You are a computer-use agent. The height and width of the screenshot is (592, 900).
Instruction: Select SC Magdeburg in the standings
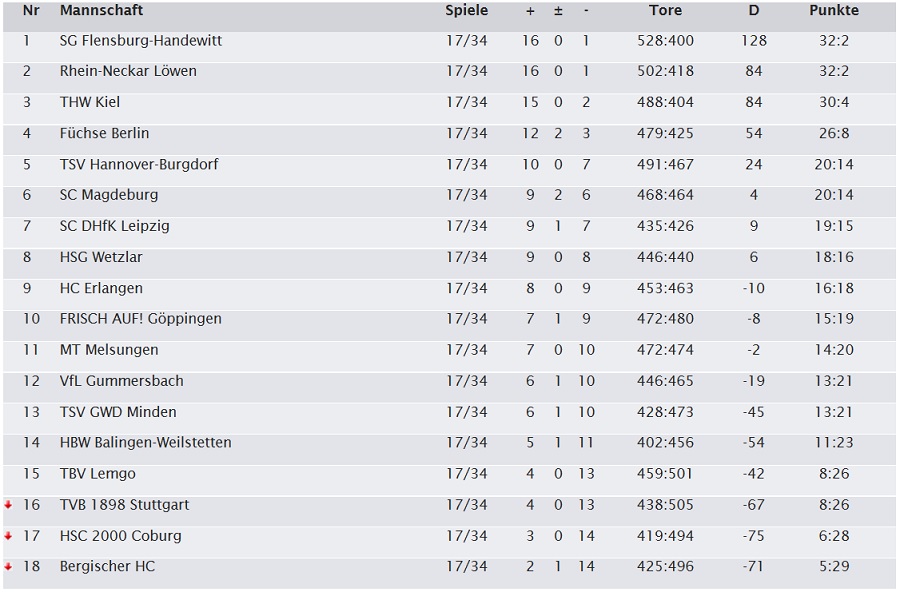[x=109, y=196]
